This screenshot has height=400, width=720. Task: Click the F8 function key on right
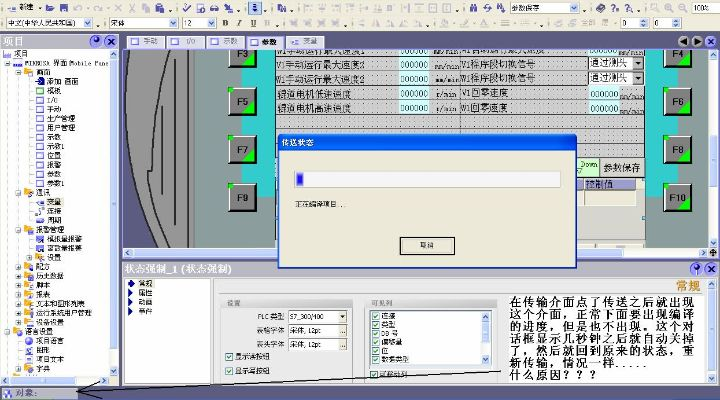676,150
